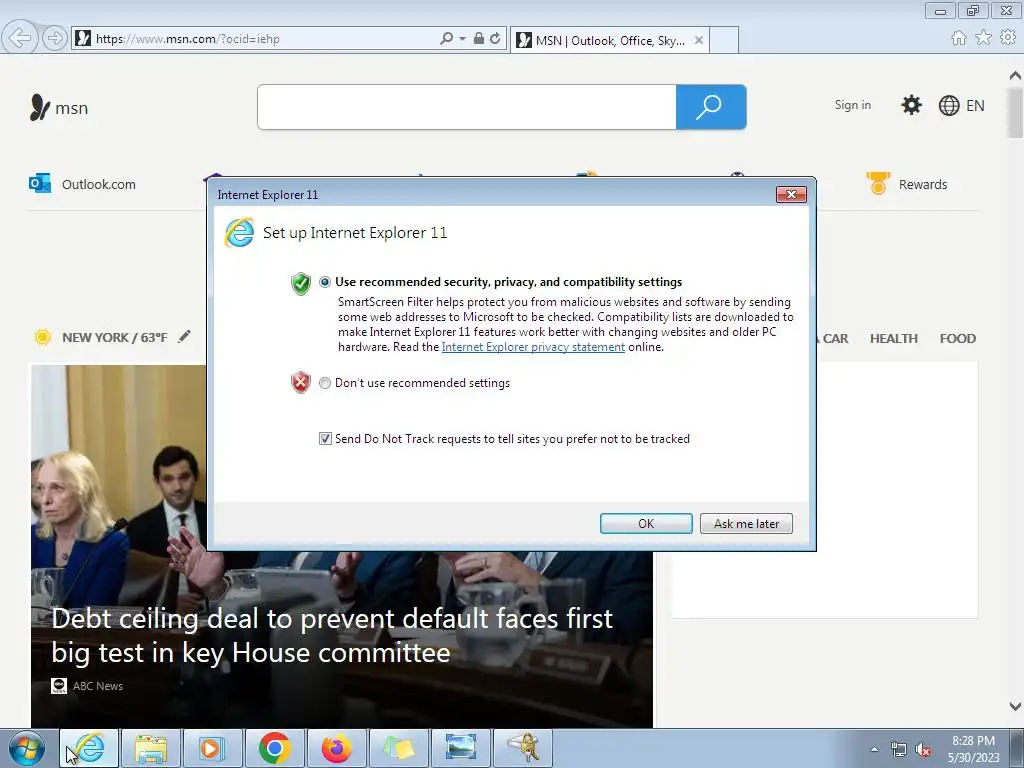Show hidden tray icons arrow
The image size is (1024, 768).
point(874,749)
